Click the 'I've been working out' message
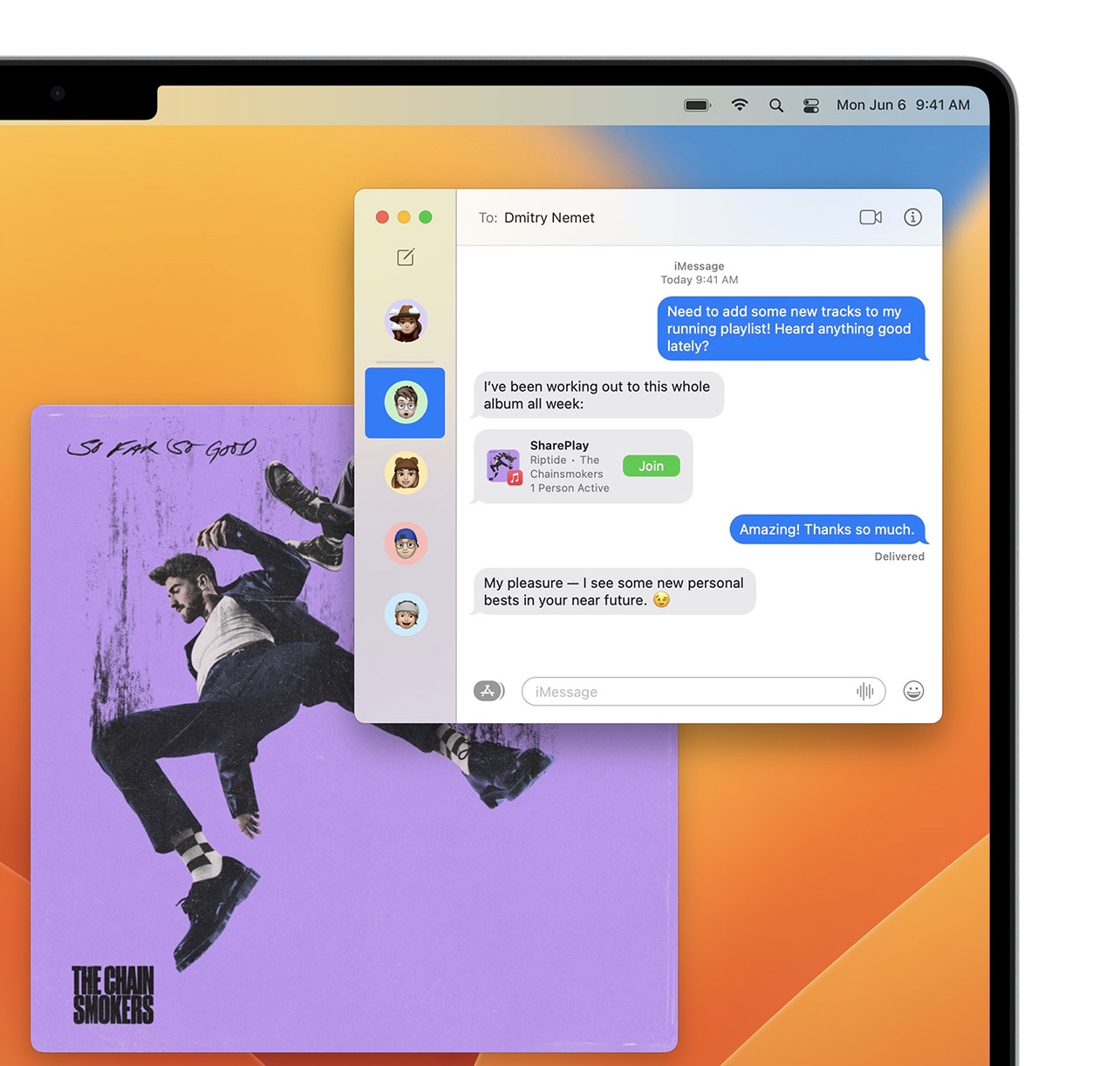 599,395
